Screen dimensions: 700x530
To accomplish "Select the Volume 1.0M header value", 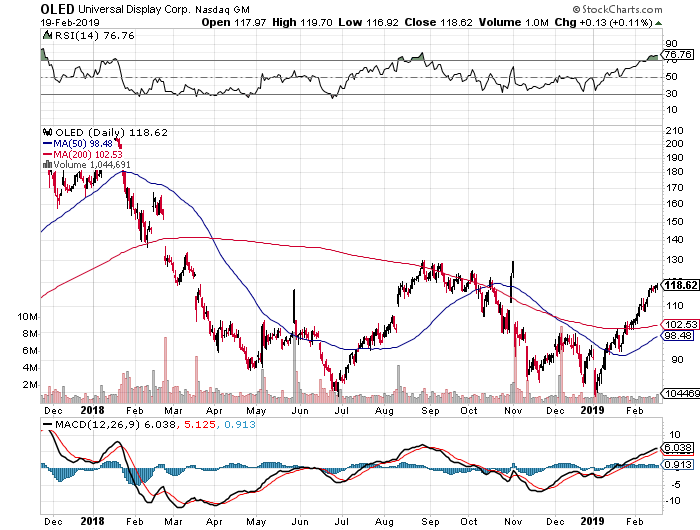I will [x=513, y=22].
